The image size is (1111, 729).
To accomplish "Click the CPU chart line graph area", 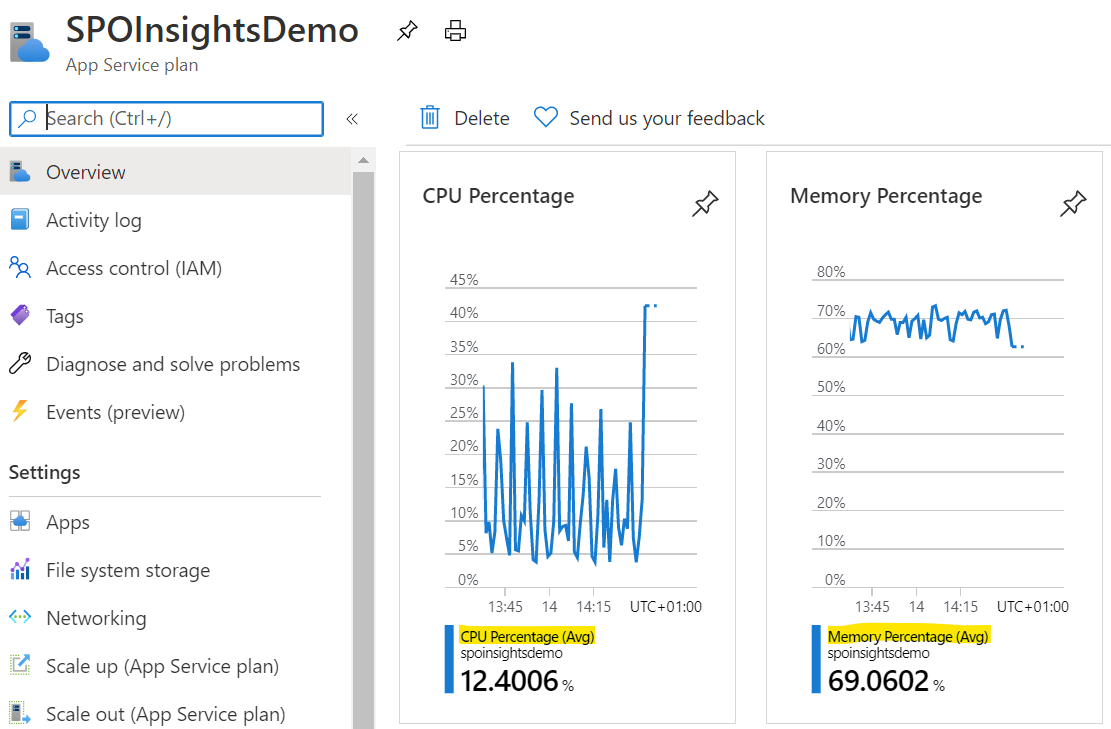I will (570, 436).
